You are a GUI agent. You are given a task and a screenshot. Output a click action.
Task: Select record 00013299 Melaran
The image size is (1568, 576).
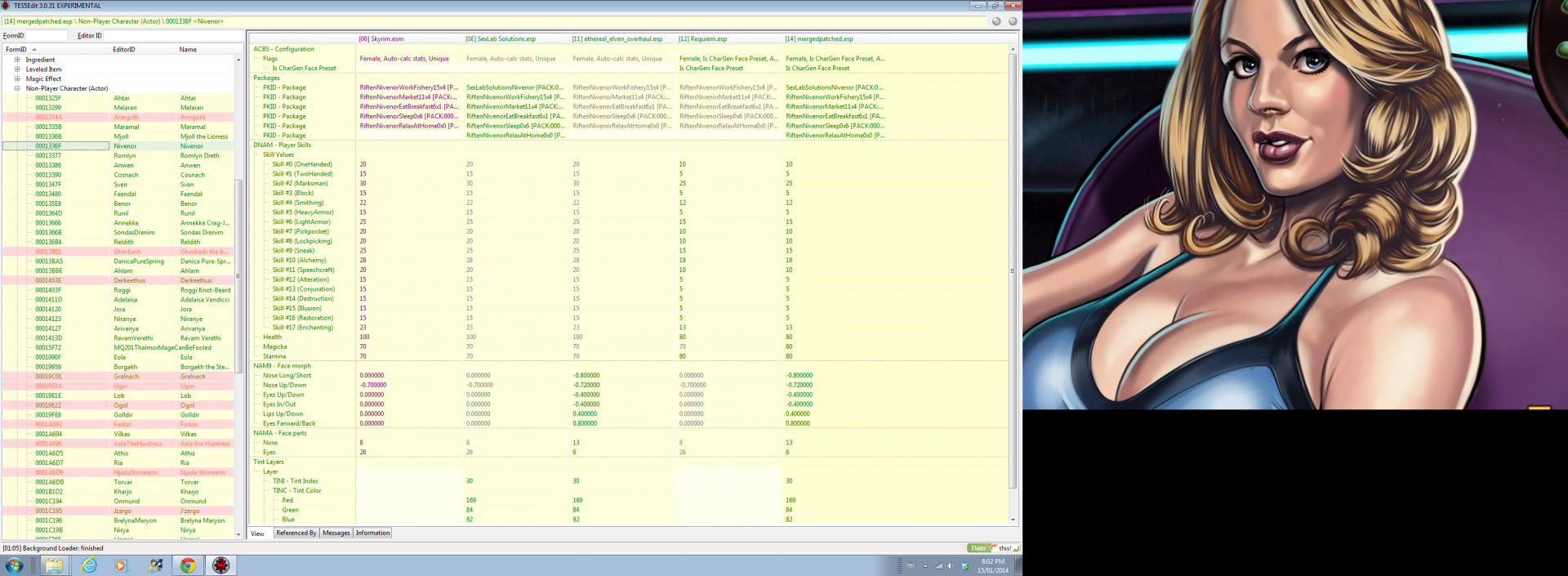point(118,108)
